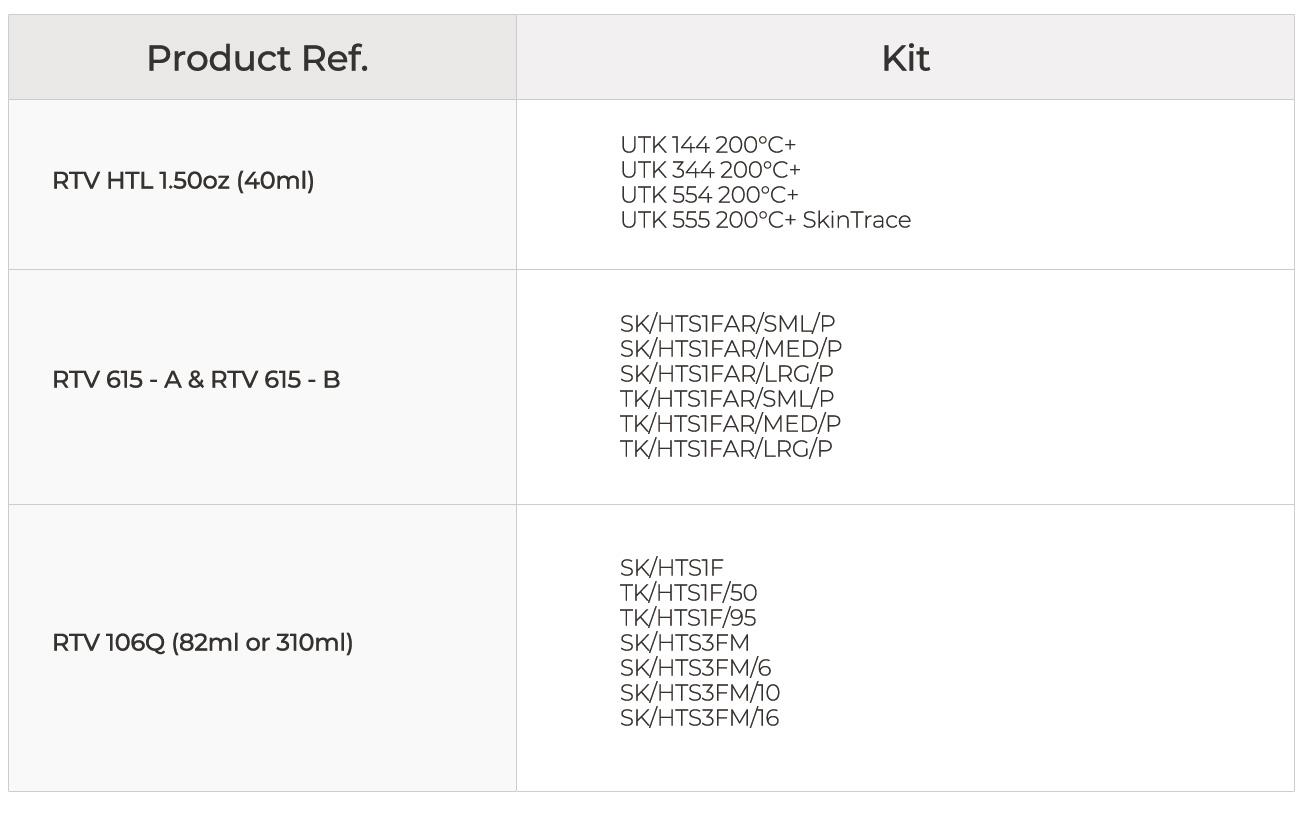
Task: Click kit TK/HTS1FAR/MED/P
Action: (x=730, y=424)
